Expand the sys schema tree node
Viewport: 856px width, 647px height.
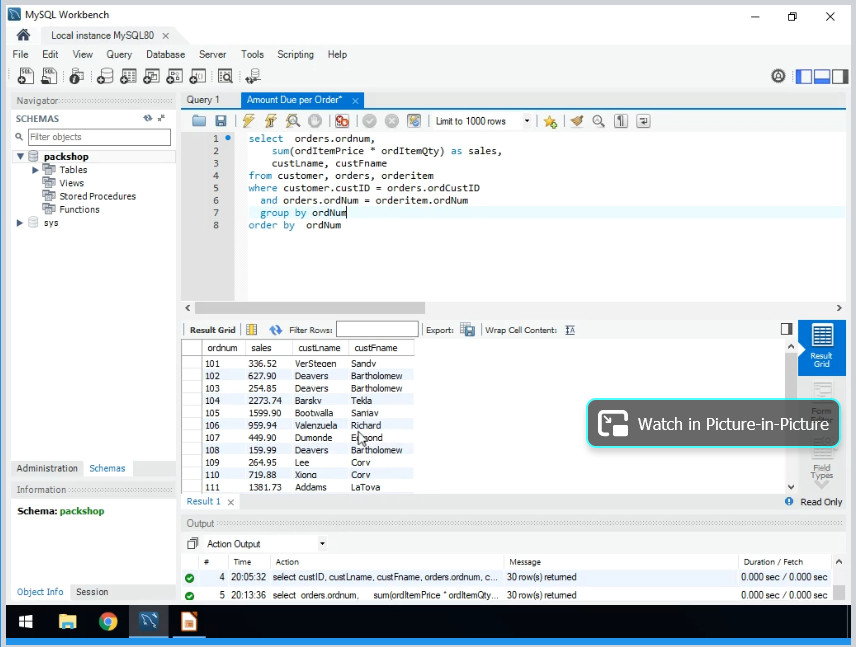[x=20, y=223]
